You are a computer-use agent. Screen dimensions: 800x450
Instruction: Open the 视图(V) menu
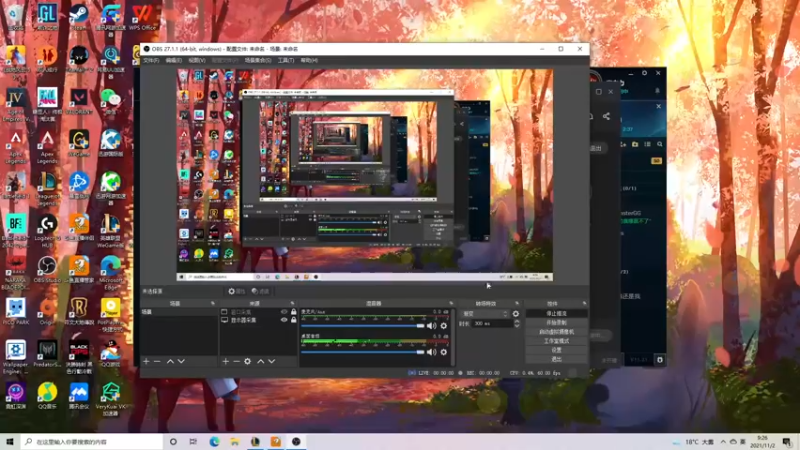coord(197,60)
